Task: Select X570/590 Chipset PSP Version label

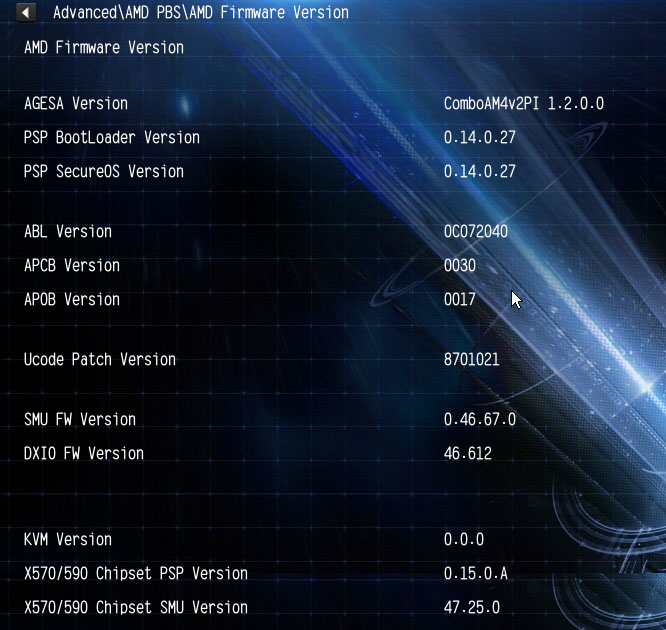Action: [136, 573]
